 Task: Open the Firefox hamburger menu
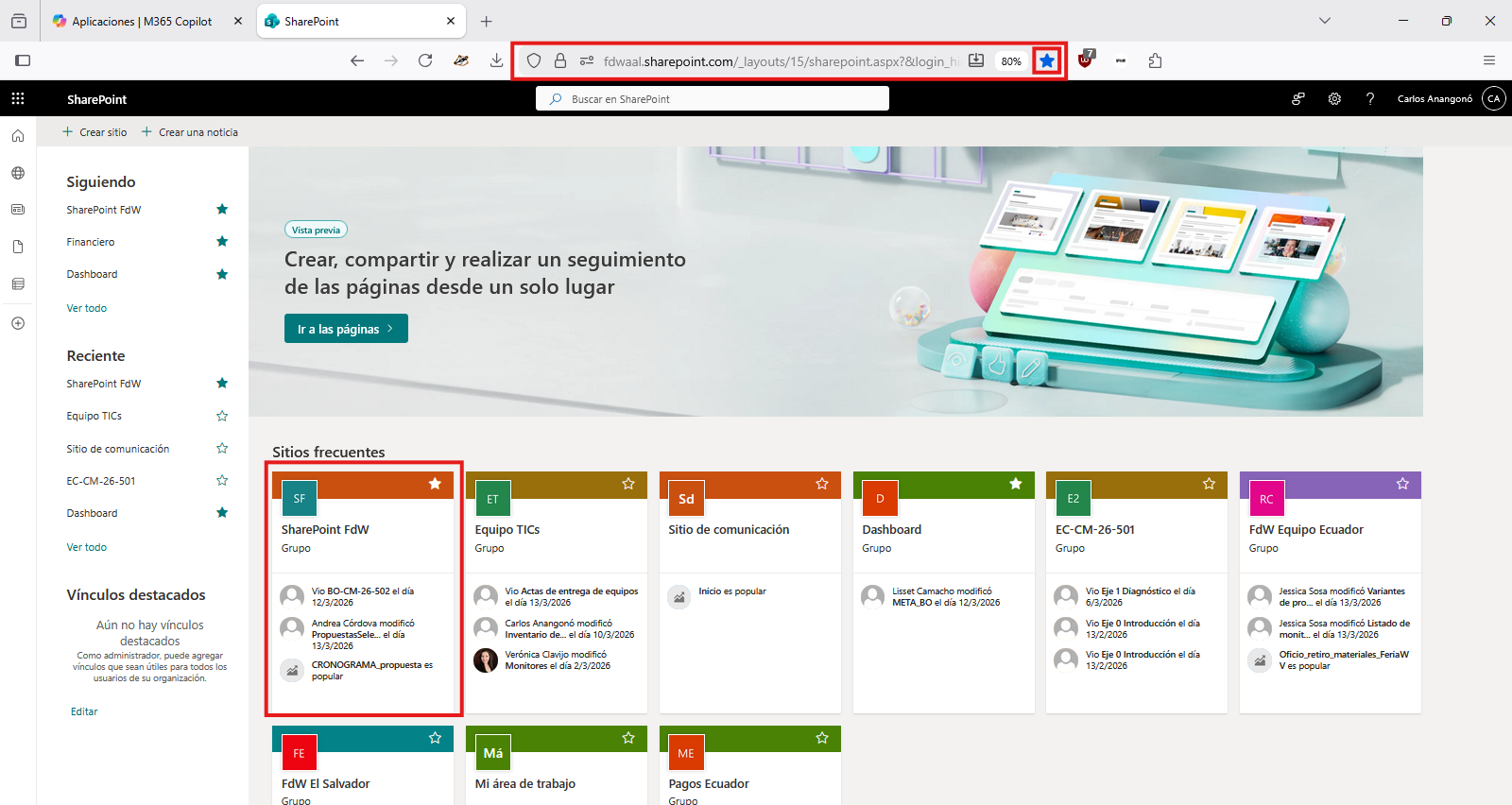tap(1489, 60)
